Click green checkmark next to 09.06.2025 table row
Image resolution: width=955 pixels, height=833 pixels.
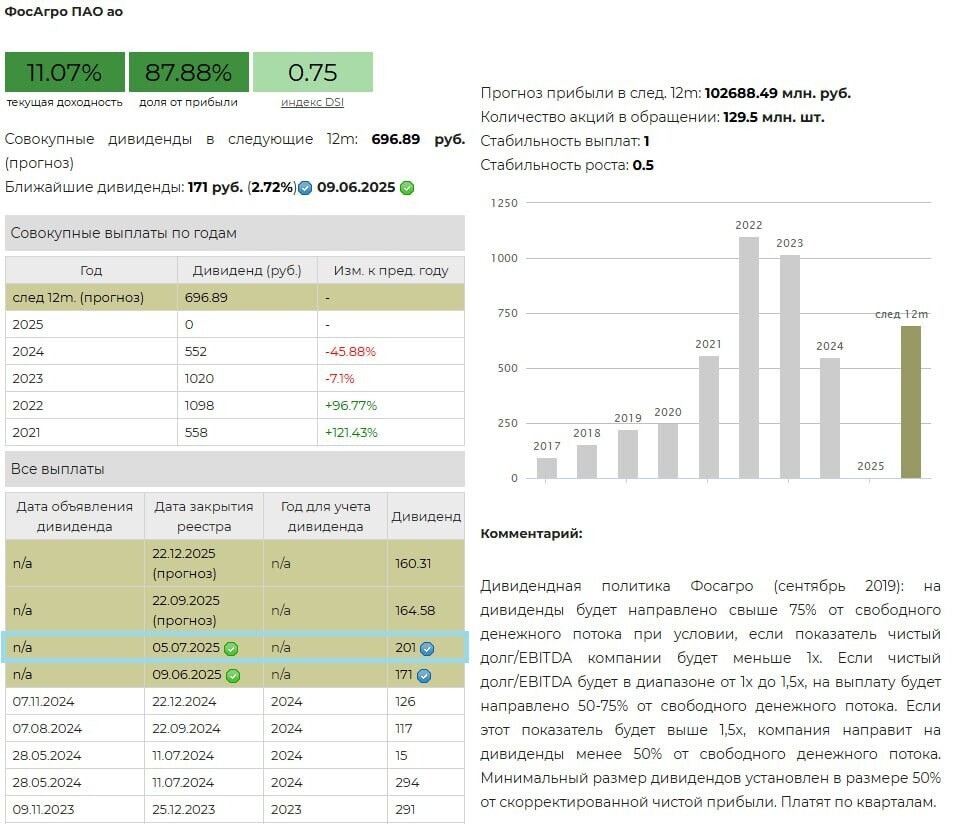(232, 675)
